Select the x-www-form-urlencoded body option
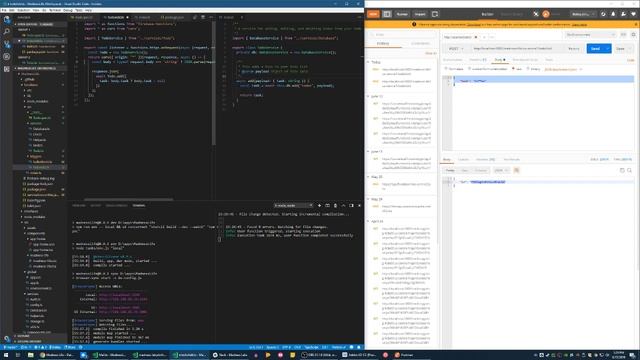This screenshot has height=360, width=640. (487, 69)
